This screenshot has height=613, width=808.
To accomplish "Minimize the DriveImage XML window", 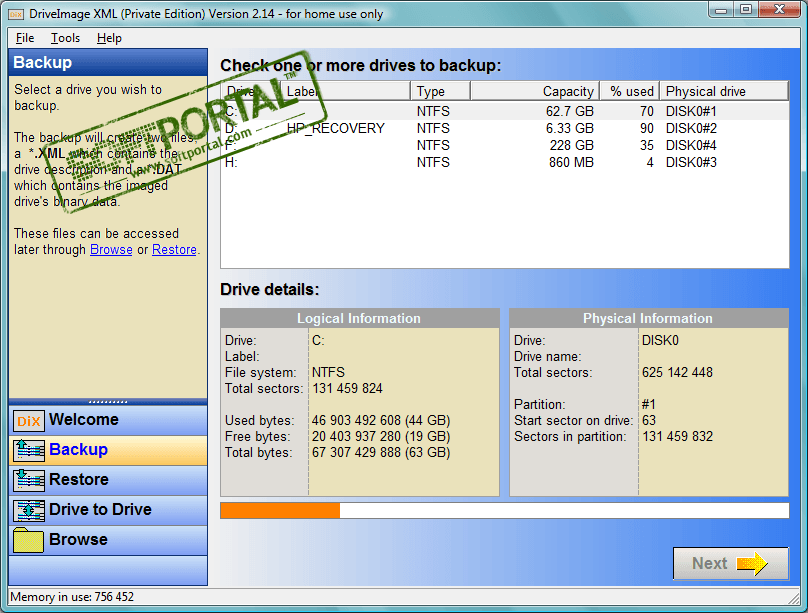I will tap(721, 9).
